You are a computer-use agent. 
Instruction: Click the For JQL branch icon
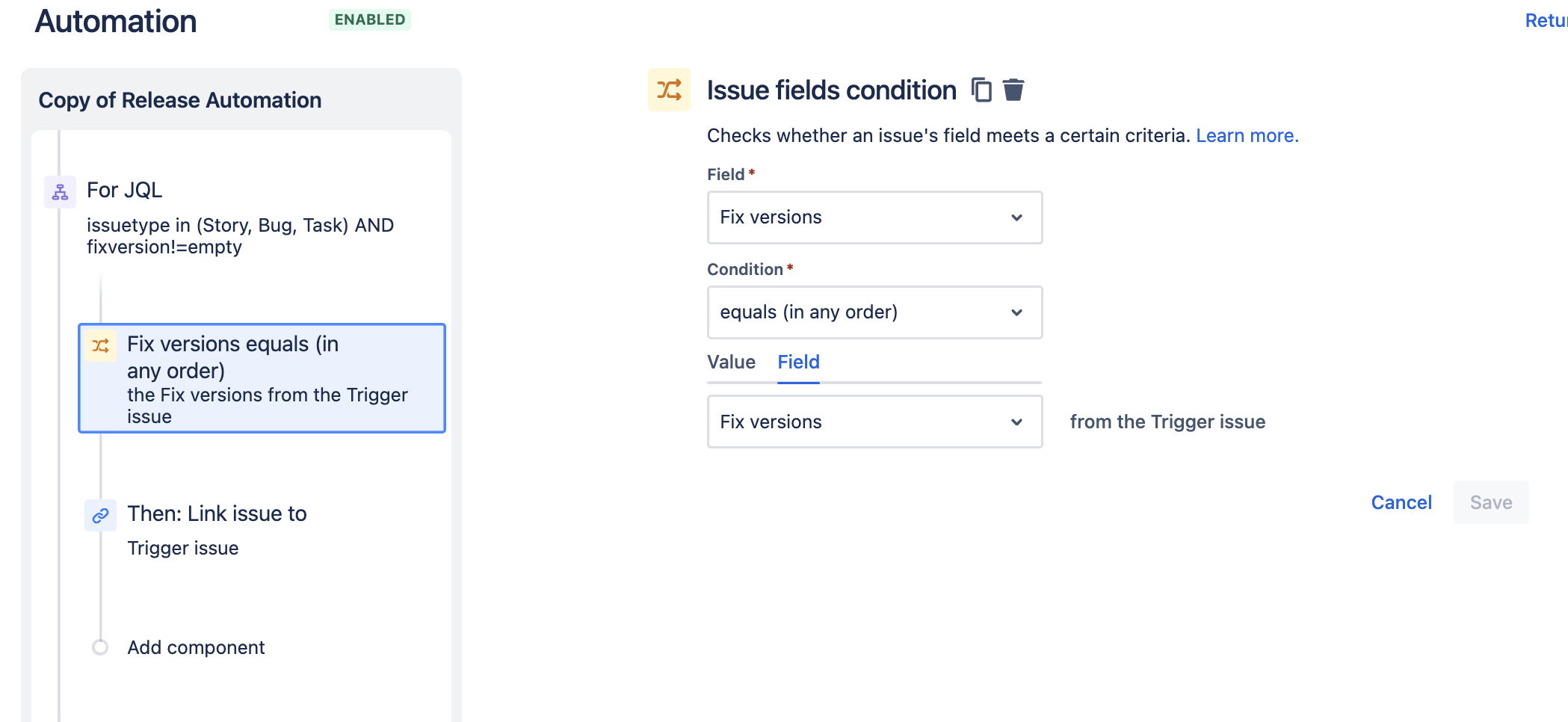click(60, 192)
